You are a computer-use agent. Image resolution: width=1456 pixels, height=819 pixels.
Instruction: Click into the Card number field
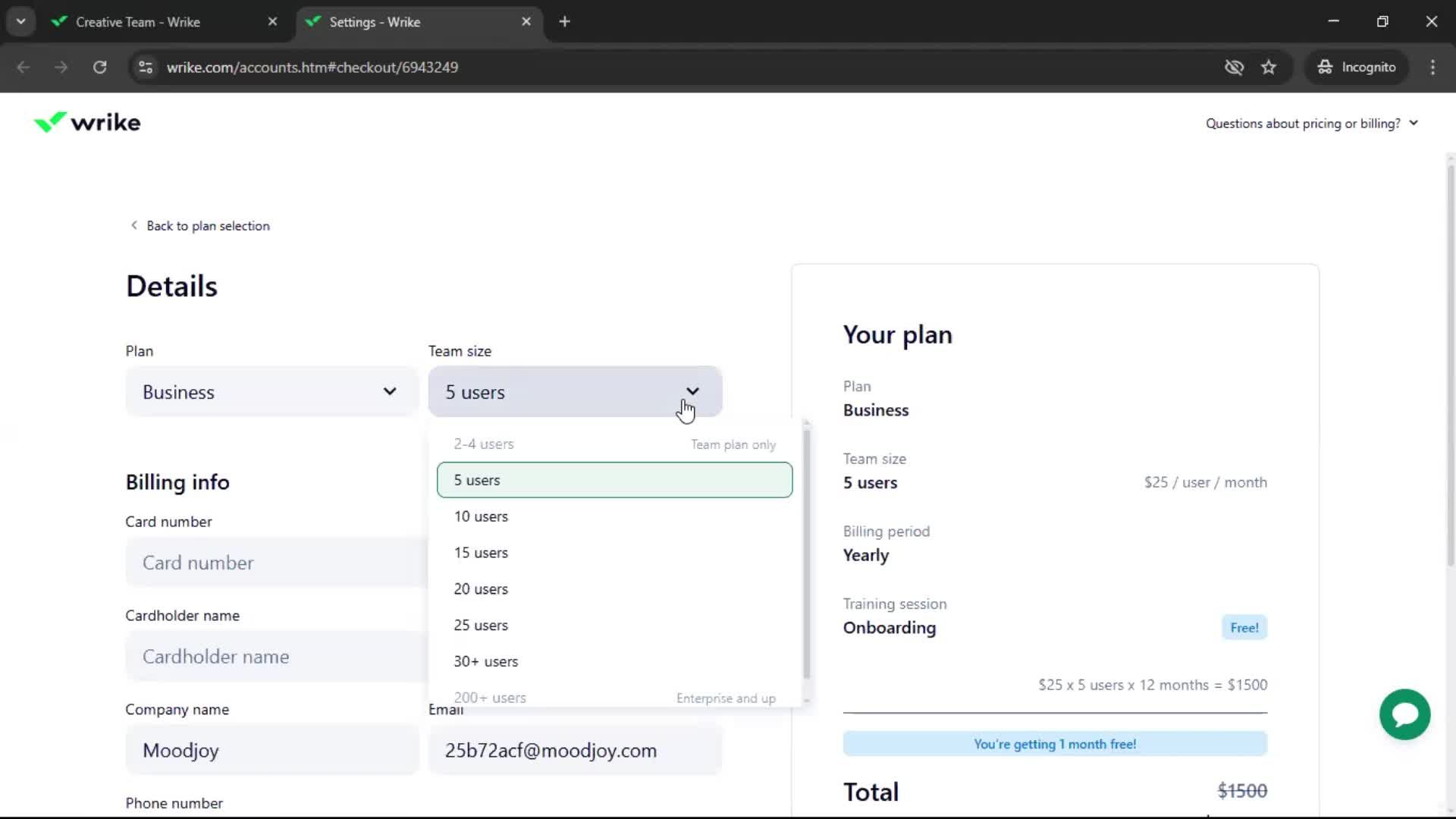277,563
